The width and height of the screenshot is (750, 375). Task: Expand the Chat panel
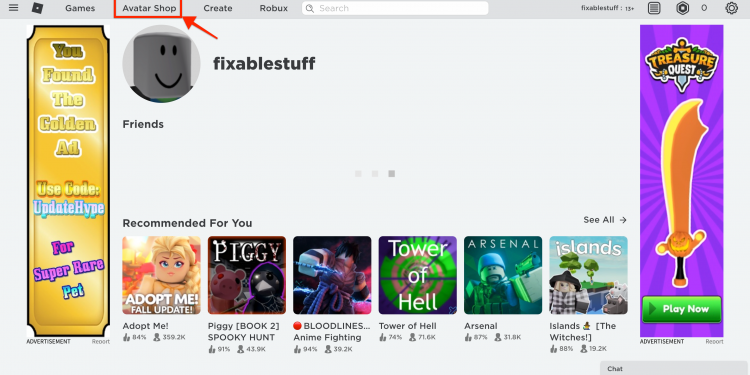[x=675, y=368]
